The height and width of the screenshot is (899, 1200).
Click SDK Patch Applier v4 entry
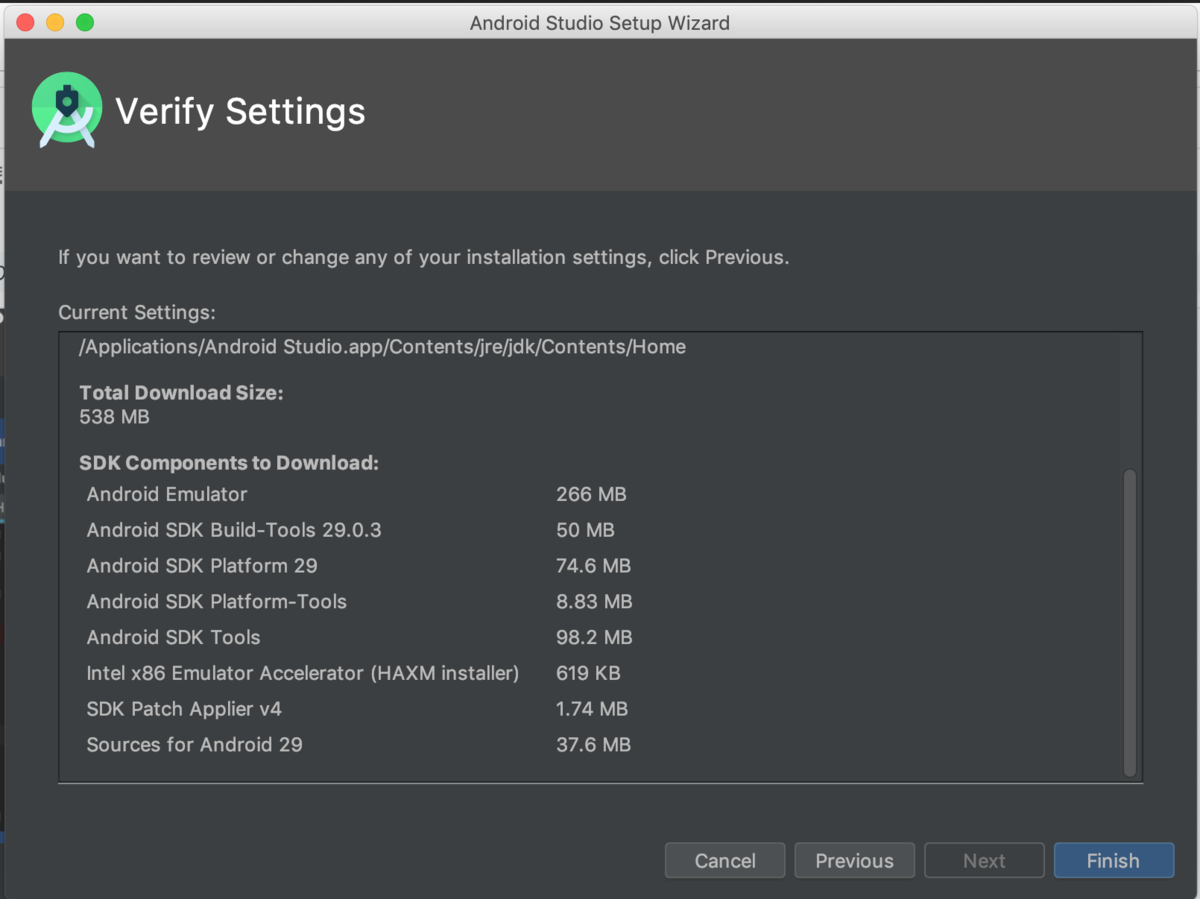click(x=184, y=709)
